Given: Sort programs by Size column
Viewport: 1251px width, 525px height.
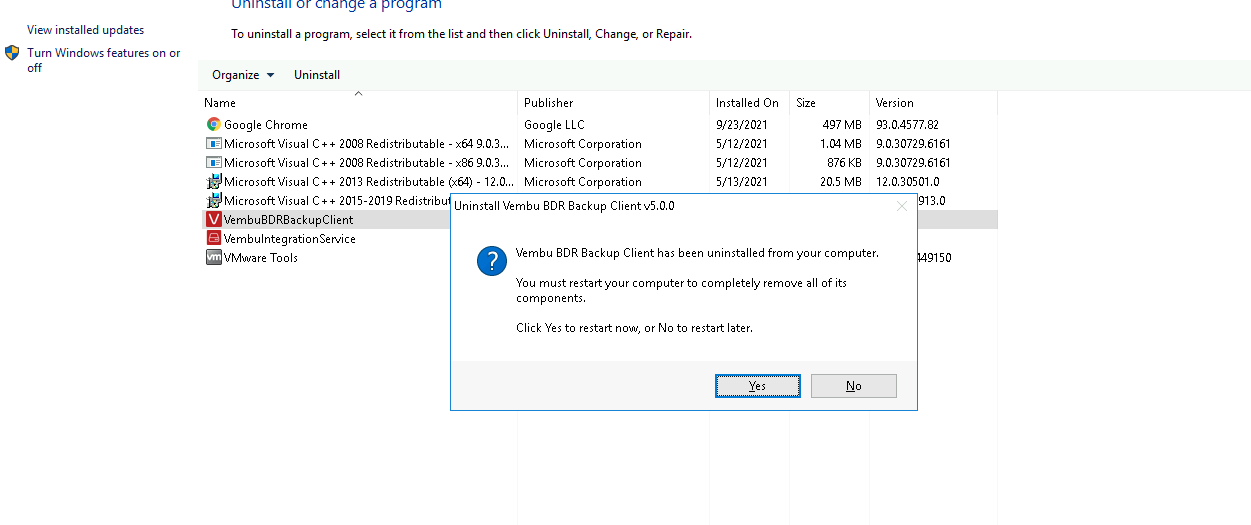Looking at the screenshot, I should [806, 103].
